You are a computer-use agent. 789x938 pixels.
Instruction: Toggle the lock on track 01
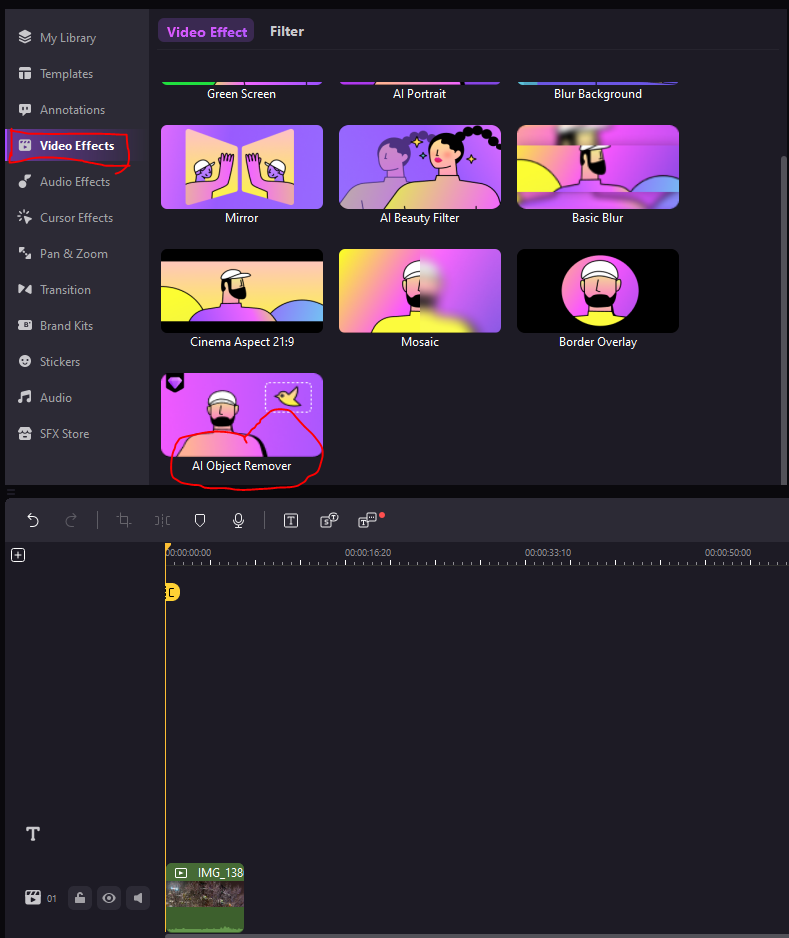80,898
